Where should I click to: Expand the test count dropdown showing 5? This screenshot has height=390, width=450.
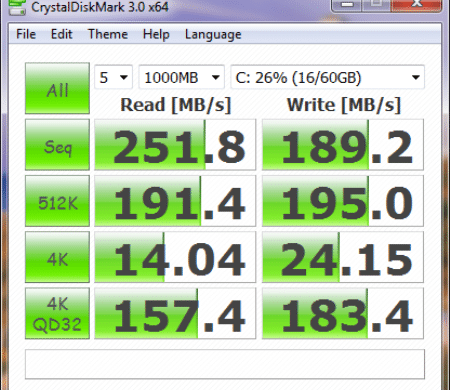114,77
